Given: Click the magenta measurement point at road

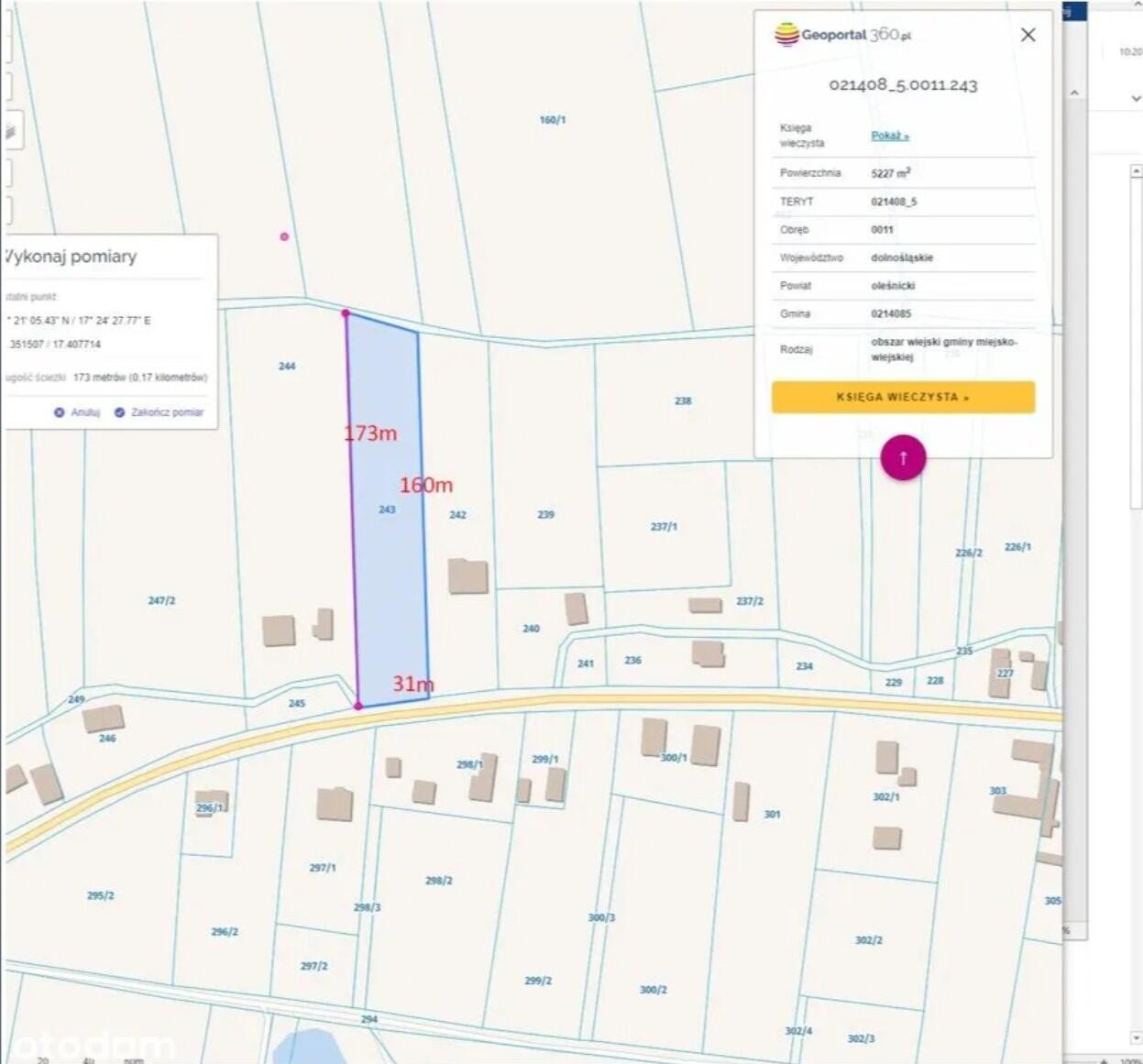Looking at the screenshot, I should click(358, 706).
